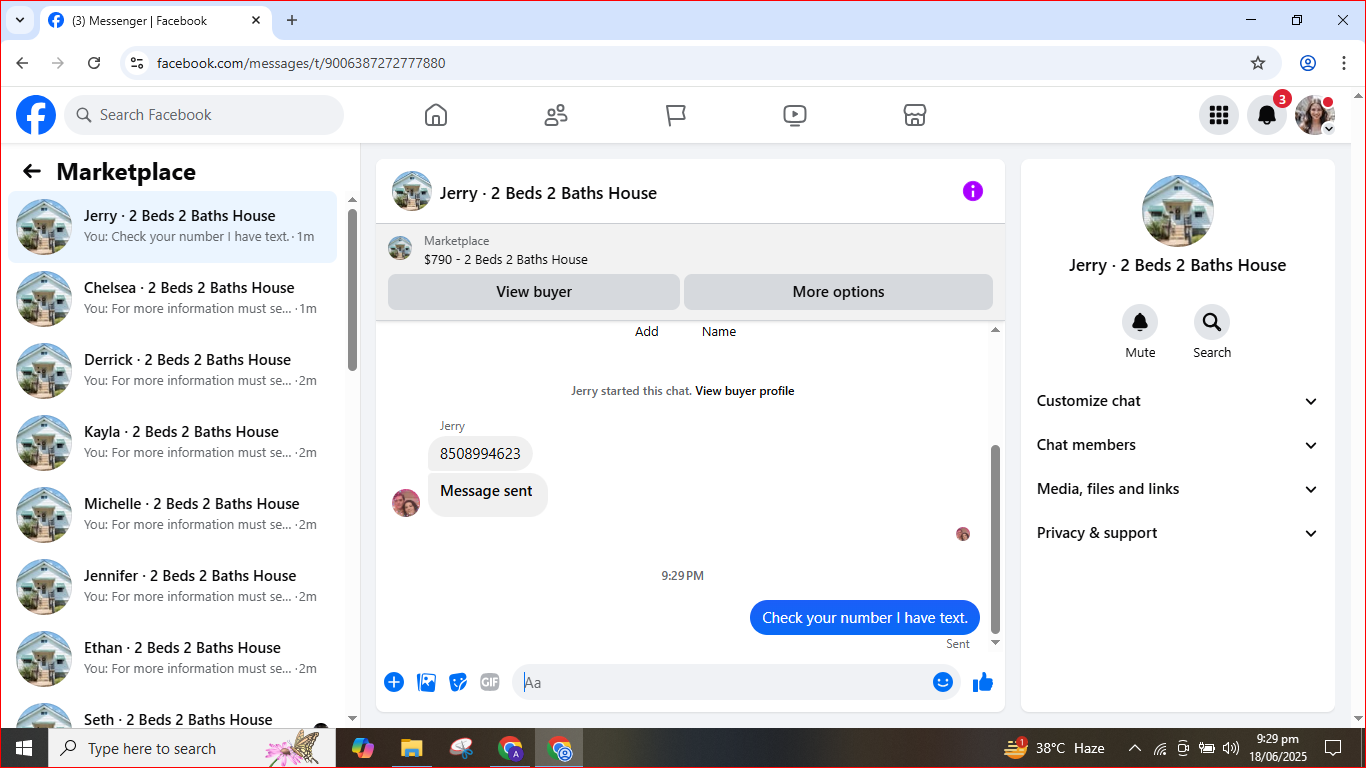Choose a sticker from the sticker icon

point(458,682)
